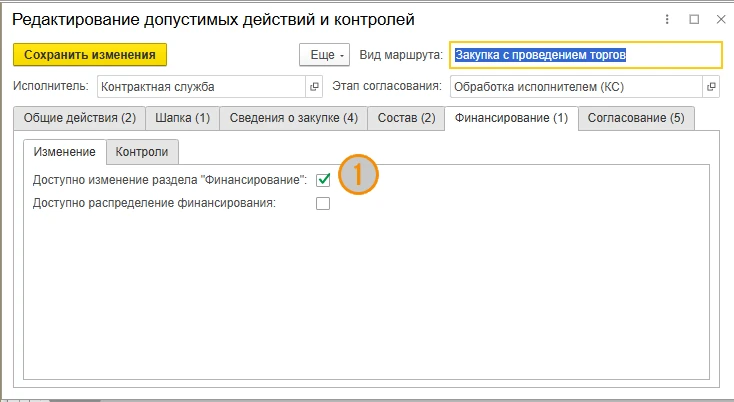The width and height of the screenshot is (734, 402).
Task: Click the Вид маршрута label
Action: (401, 55)
